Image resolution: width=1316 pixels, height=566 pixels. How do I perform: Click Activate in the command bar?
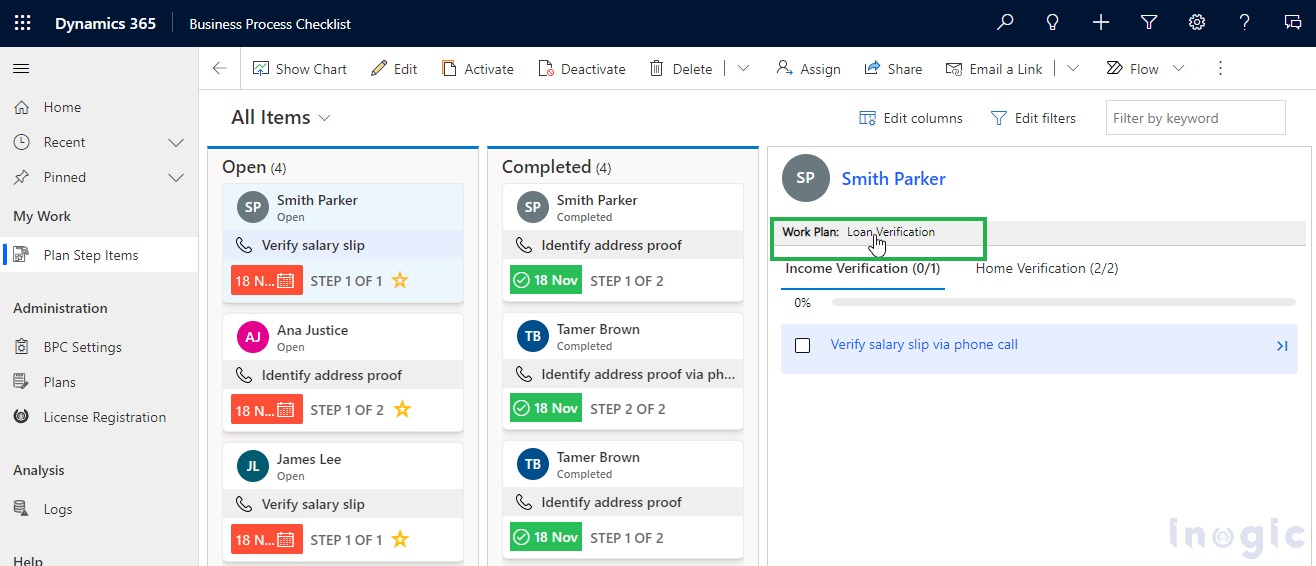tap(477, 69)
